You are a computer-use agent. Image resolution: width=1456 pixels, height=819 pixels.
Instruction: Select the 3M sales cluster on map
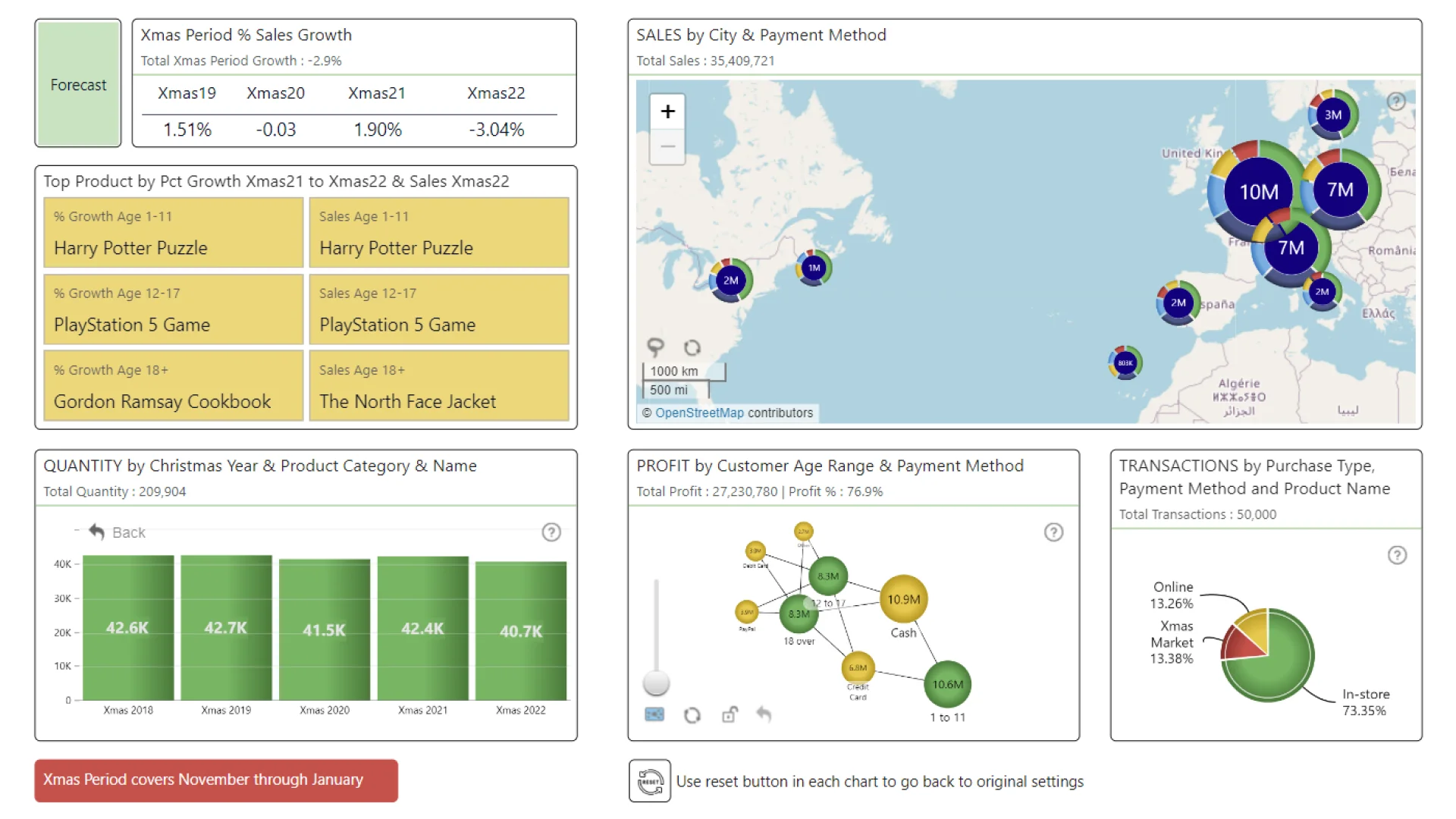tap(1332, 115)
